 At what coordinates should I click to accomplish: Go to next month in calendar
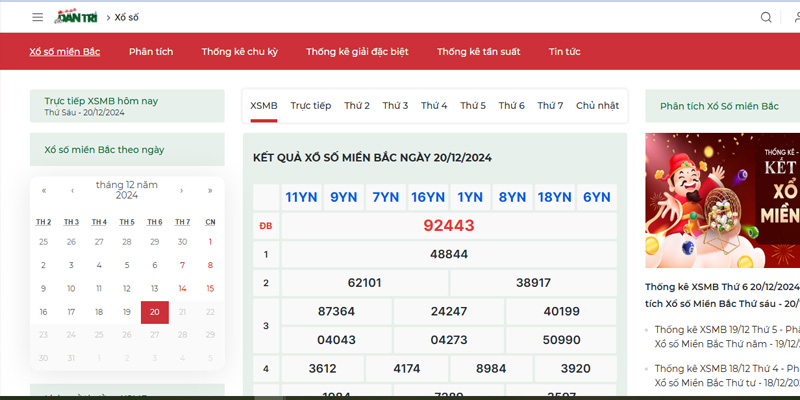pos(181,190)
